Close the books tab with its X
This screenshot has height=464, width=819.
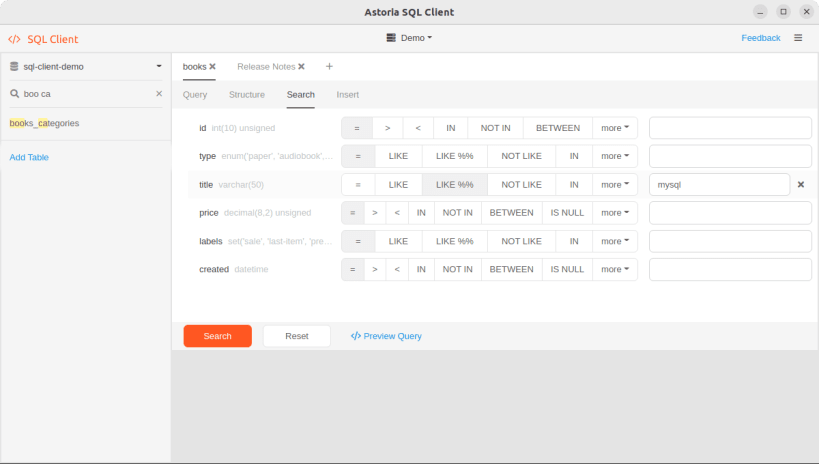(x=213, y=66)
